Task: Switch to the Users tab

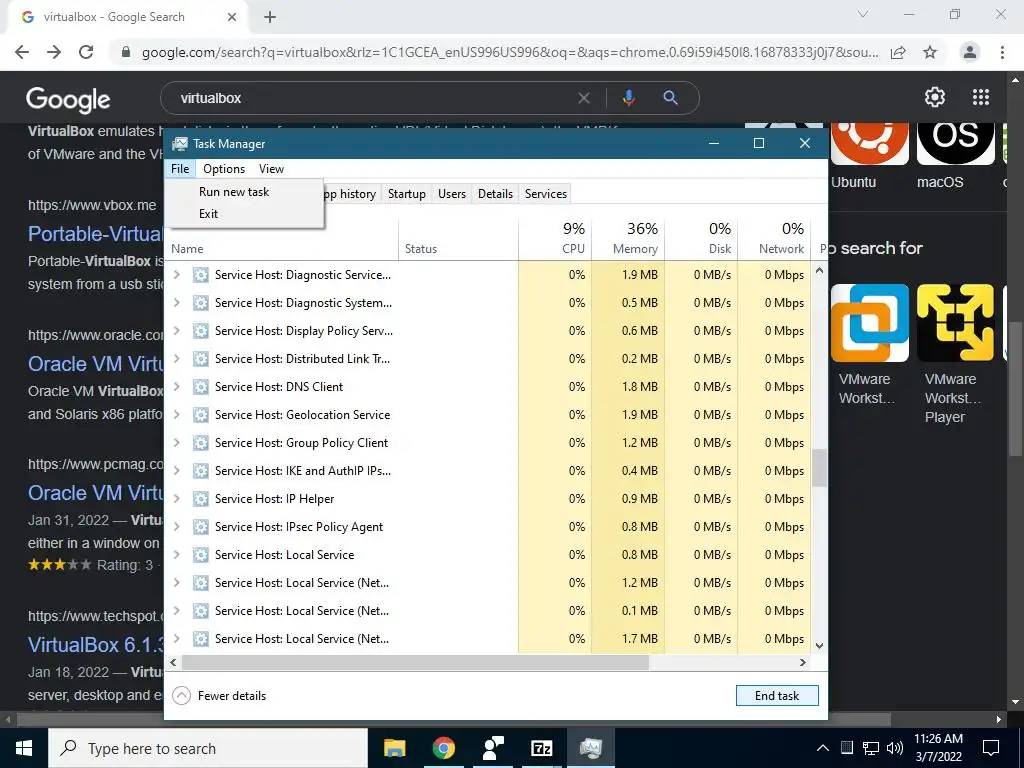Action: [452, 193]
